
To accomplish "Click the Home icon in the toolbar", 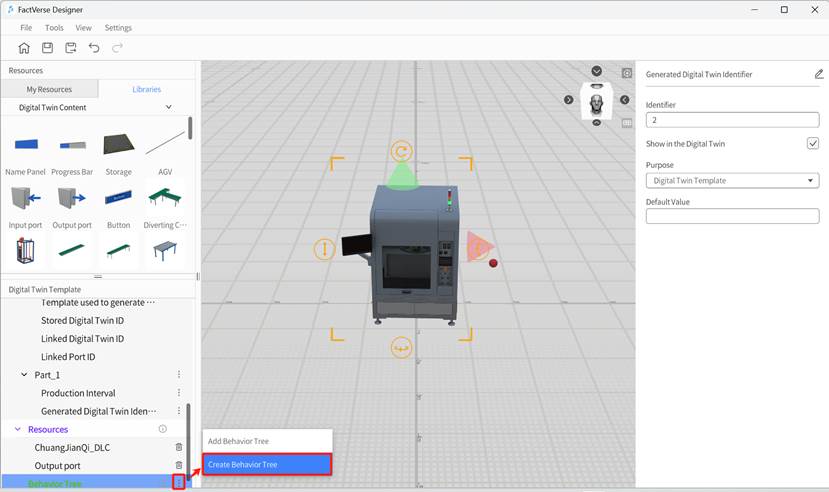I will coord(24,47).
